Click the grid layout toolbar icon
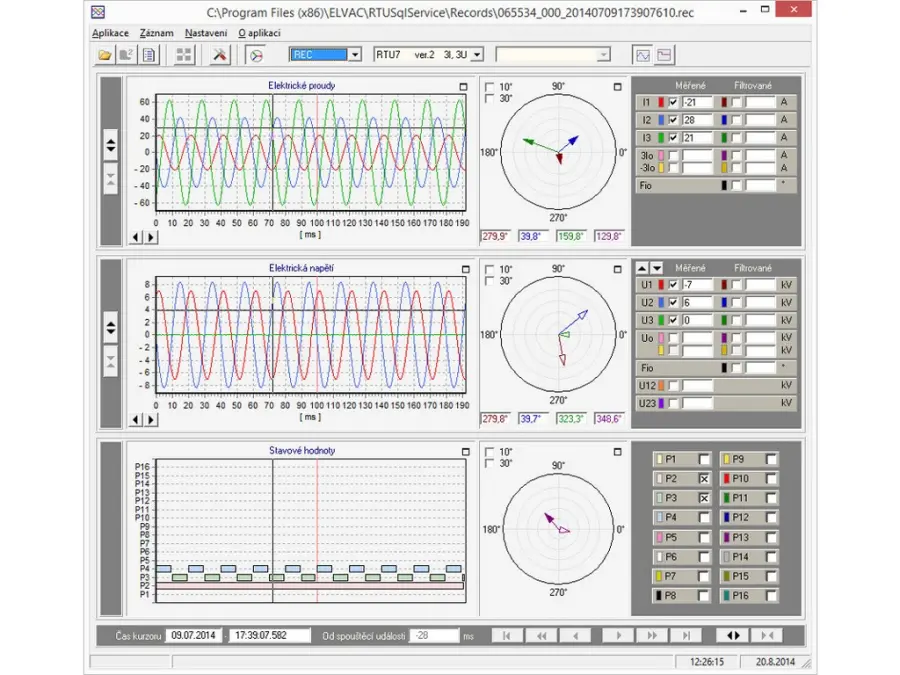Image resolution: width=900 pixels, height=675 pixels. [184, 55]
